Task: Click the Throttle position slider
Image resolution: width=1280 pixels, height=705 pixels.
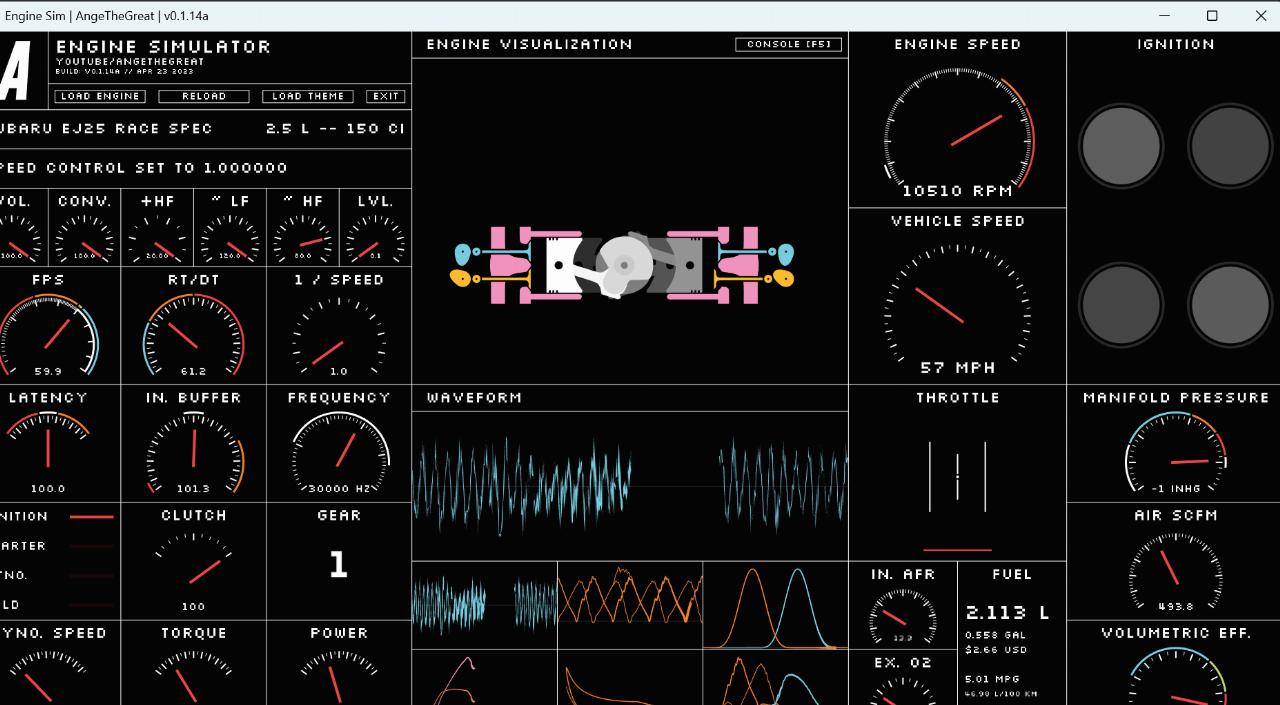Action: coord(957,475)
